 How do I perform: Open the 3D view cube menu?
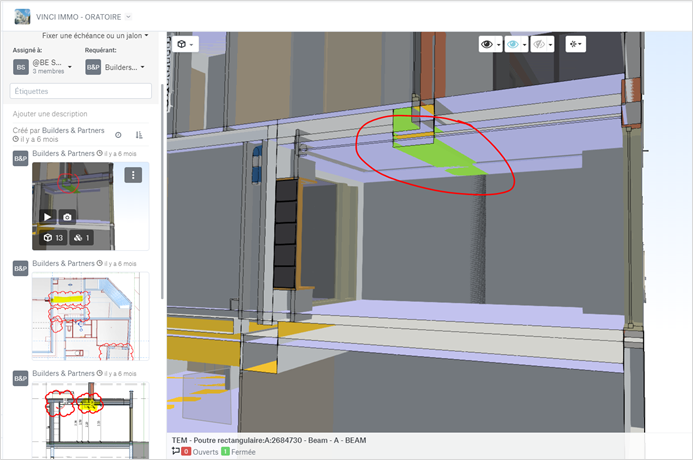point(185,44)
